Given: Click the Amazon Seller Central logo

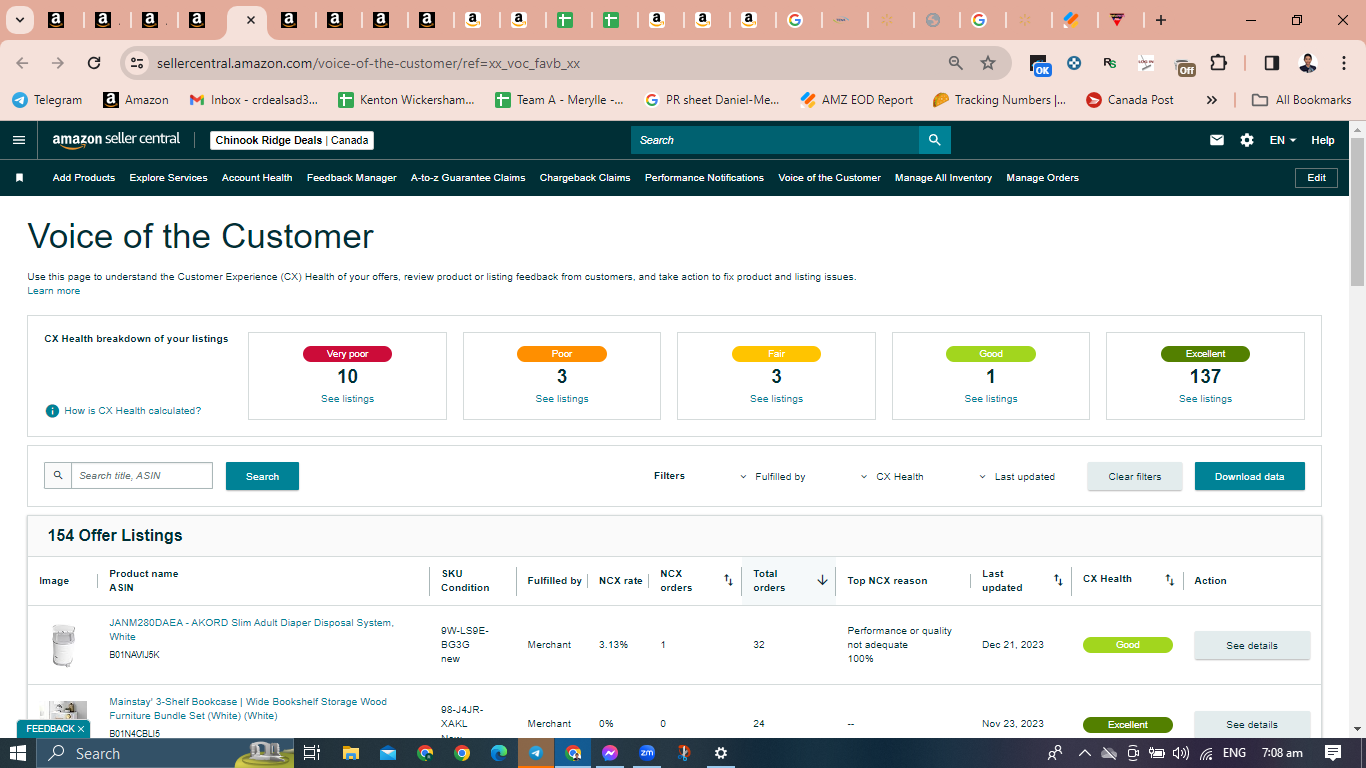Looking at the screenshot, I should (x=116, y=140).
